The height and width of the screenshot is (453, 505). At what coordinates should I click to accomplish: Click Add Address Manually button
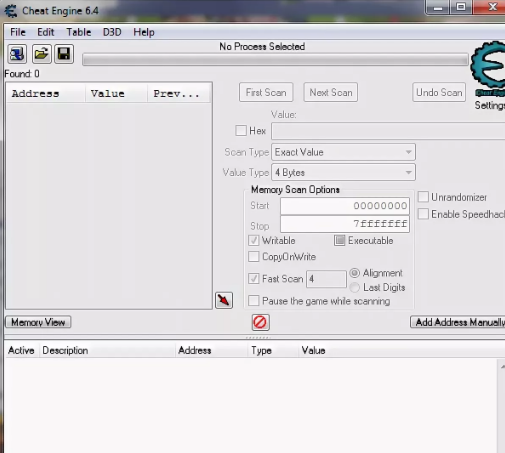(458, 322)
